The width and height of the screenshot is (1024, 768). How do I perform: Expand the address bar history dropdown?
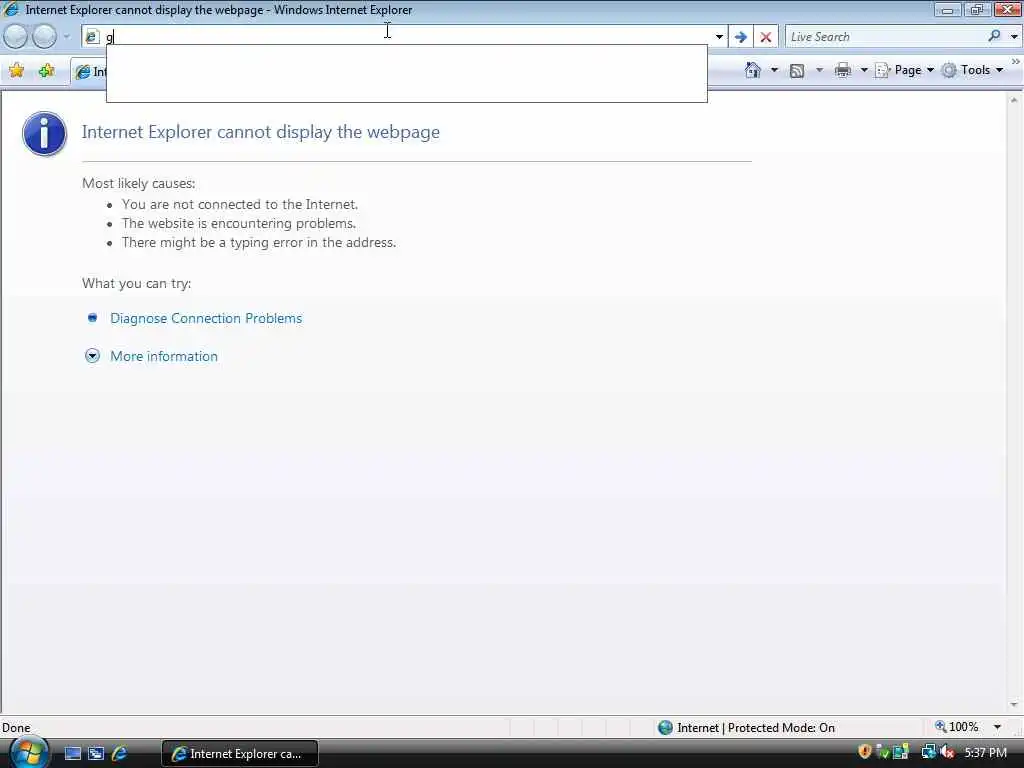click(719, 37)
